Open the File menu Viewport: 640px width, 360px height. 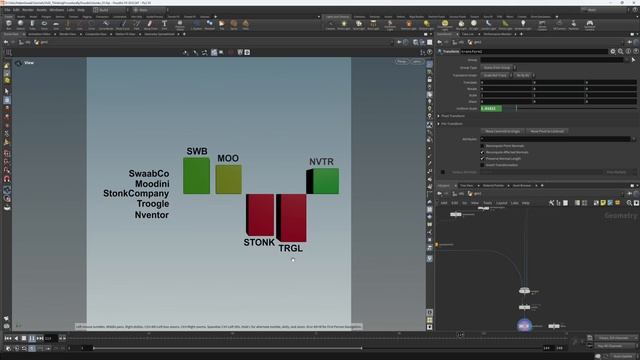(8, 10)
